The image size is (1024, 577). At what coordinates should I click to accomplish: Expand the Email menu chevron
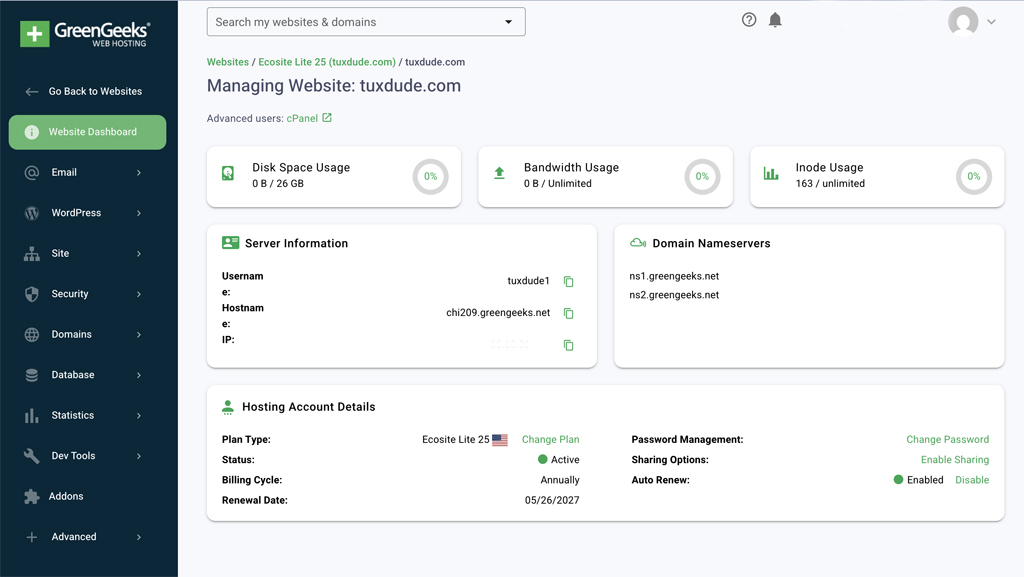(138, 172)
